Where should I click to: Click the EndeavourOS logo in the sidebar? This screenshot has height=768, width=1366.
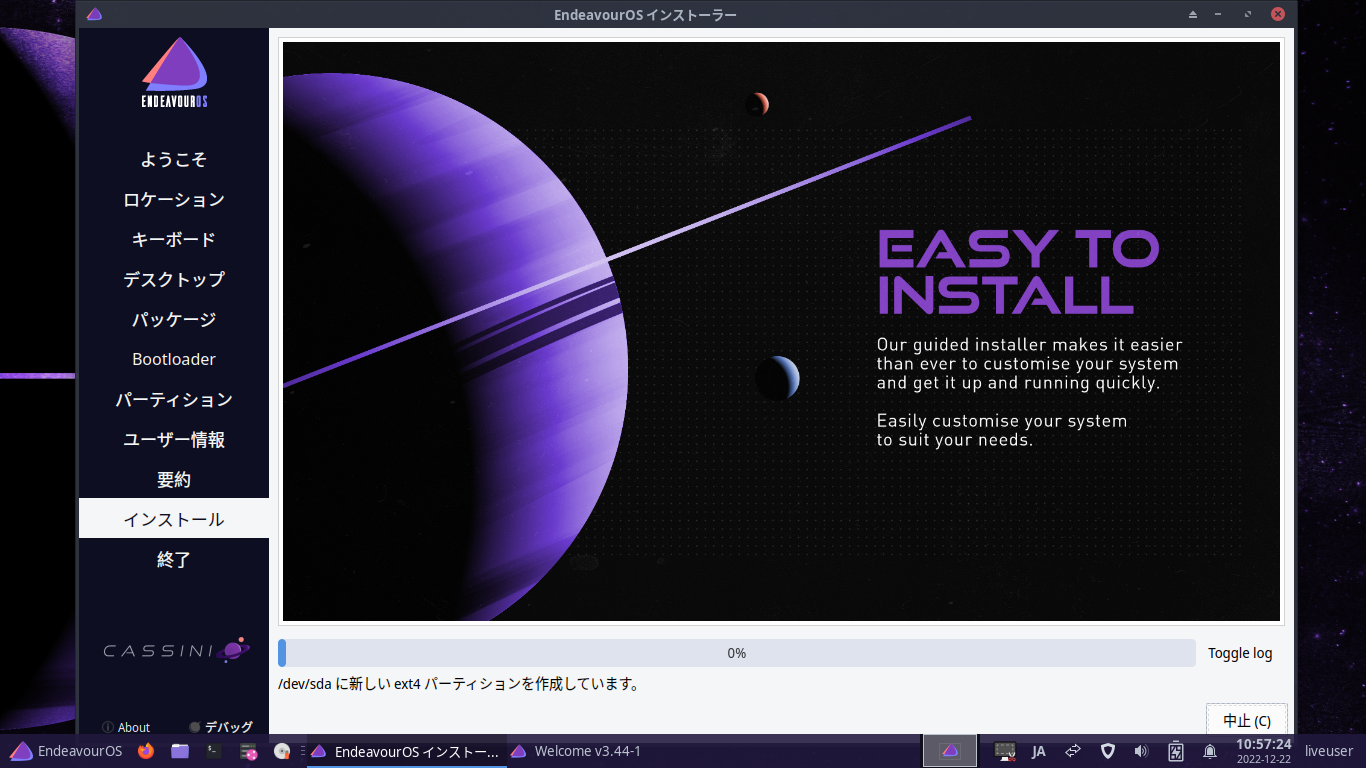point(174,73)
